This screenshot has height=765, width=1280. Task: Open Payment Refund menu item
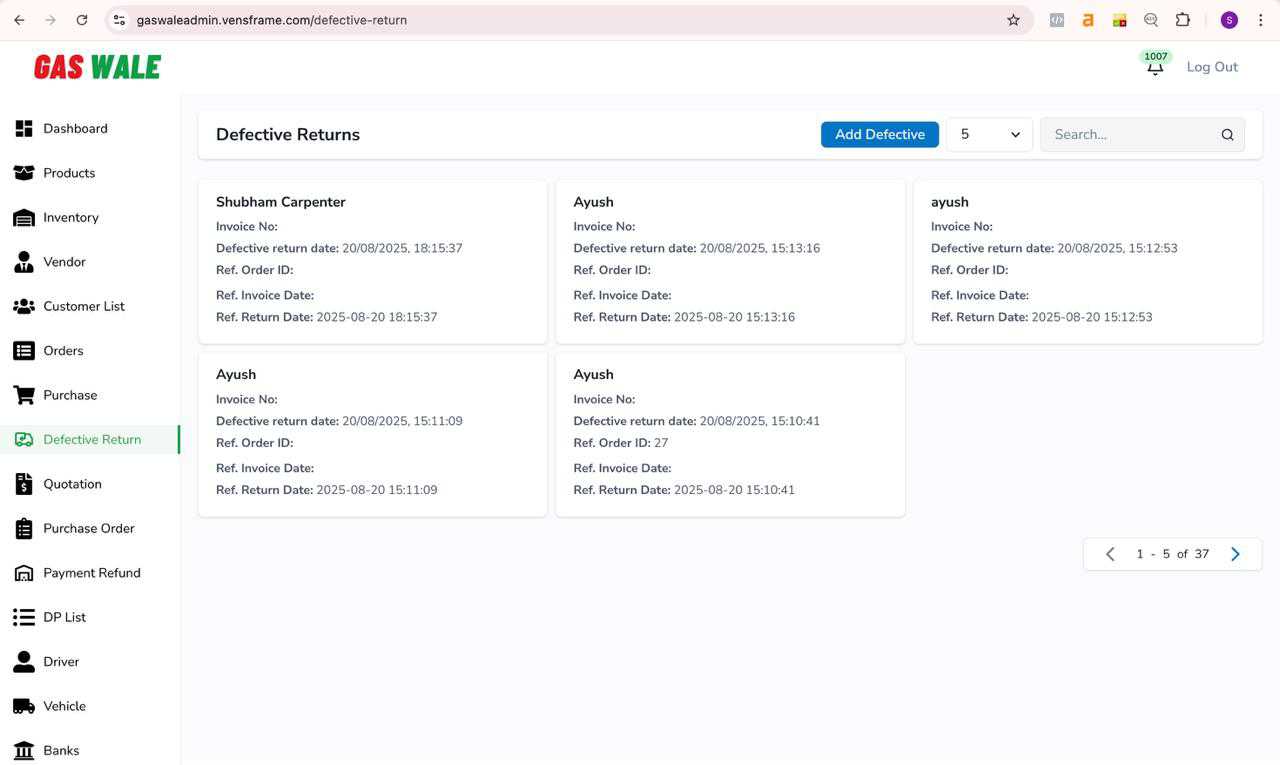pos(91,573)
